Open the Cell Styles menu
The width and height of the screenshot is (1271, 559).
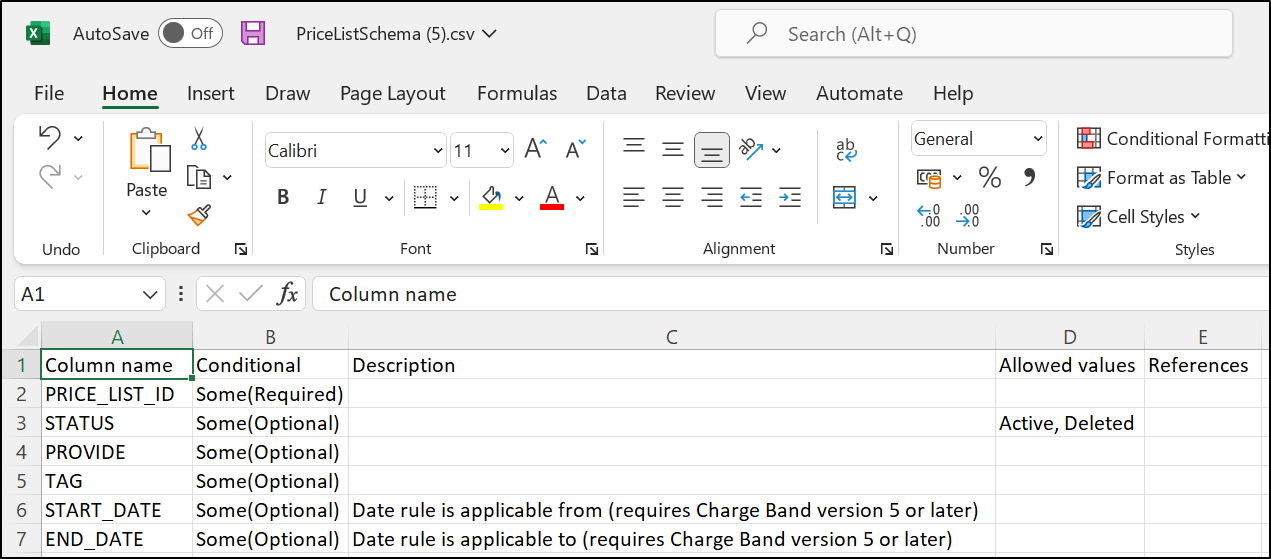(x=1140, y=217)
